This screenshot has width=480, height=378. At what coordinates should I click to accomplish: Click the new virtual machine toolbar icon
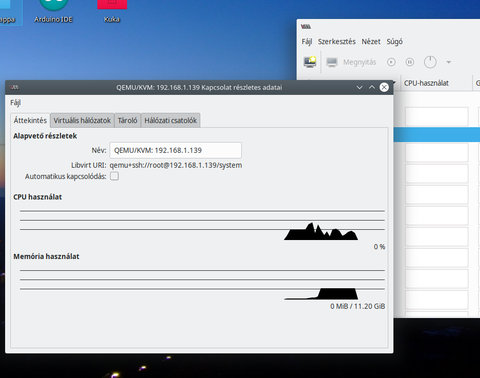click(310, 62)
